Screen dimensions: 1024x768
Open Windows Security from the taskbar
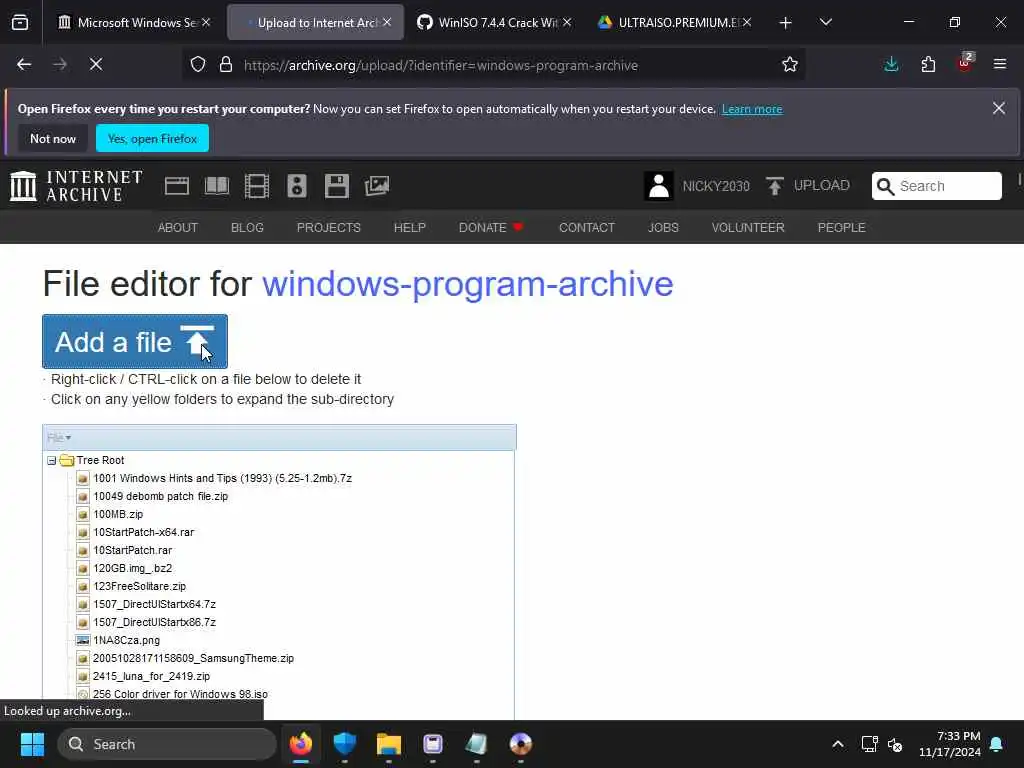click(x=345, y=744)
